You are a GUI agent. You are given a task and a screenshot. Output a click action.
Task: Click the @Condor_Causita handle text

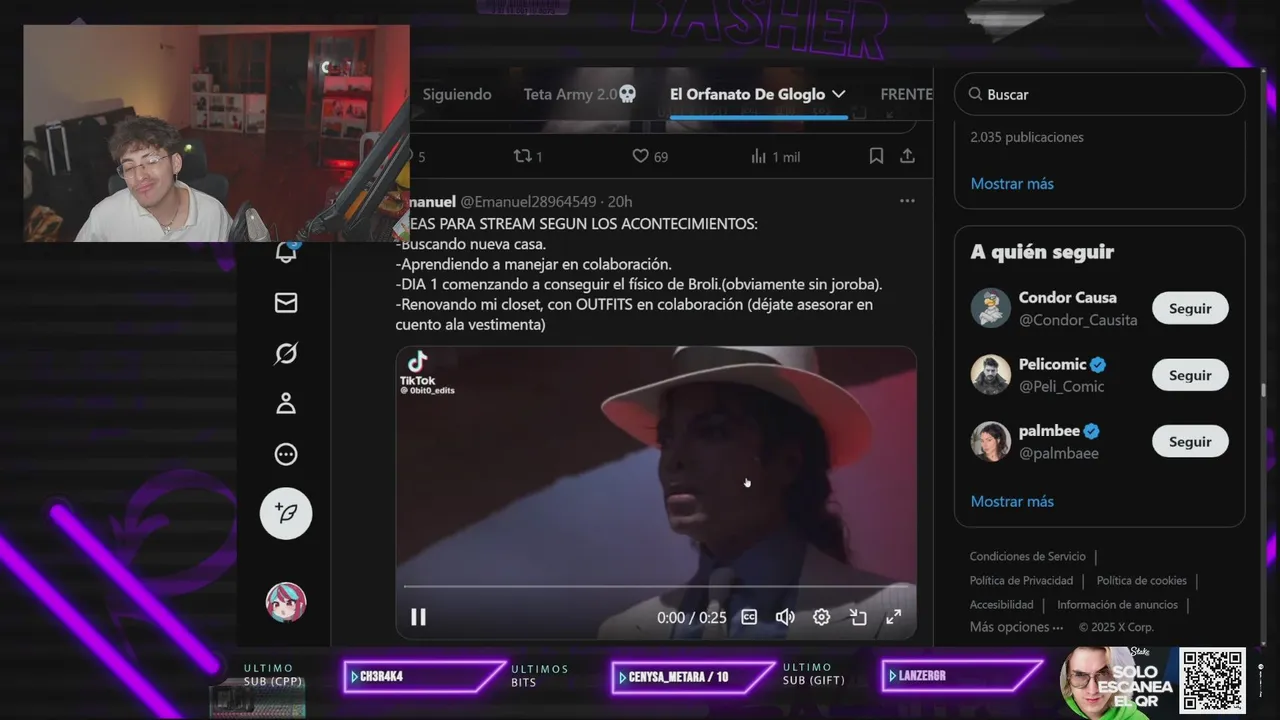1077,320
